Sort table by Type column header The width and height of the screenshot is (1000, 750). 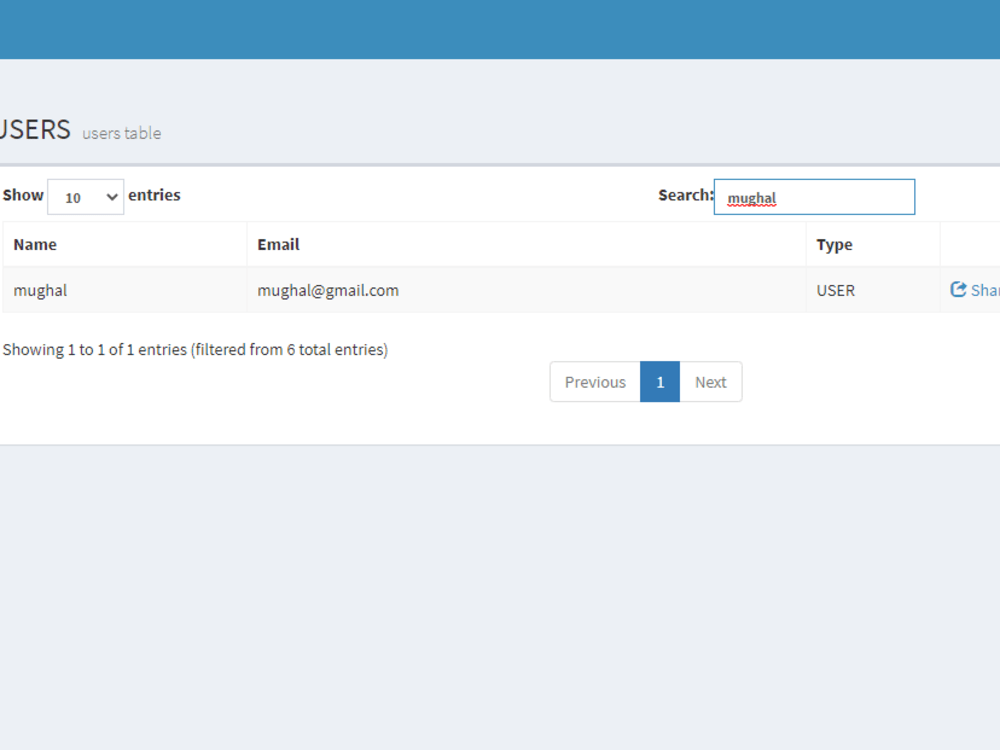873,244
